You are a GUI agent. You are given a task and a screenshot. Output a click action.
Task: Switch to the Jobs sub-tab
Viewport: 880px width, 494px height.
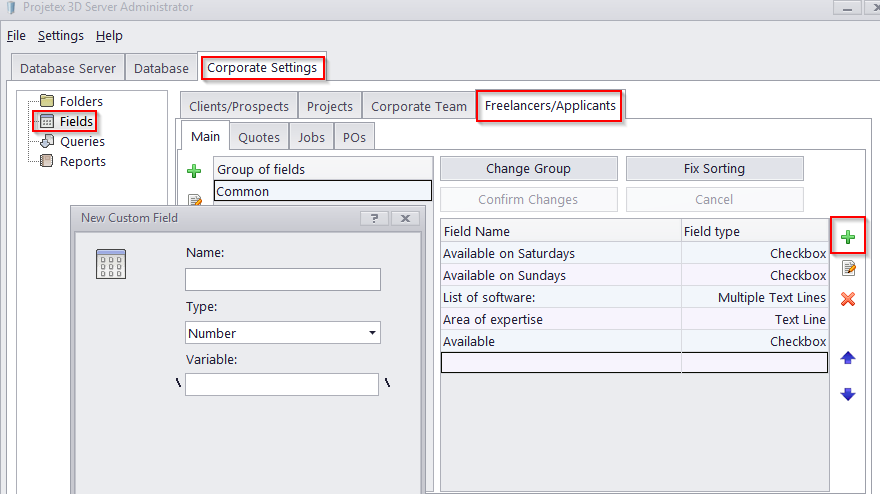311,138
